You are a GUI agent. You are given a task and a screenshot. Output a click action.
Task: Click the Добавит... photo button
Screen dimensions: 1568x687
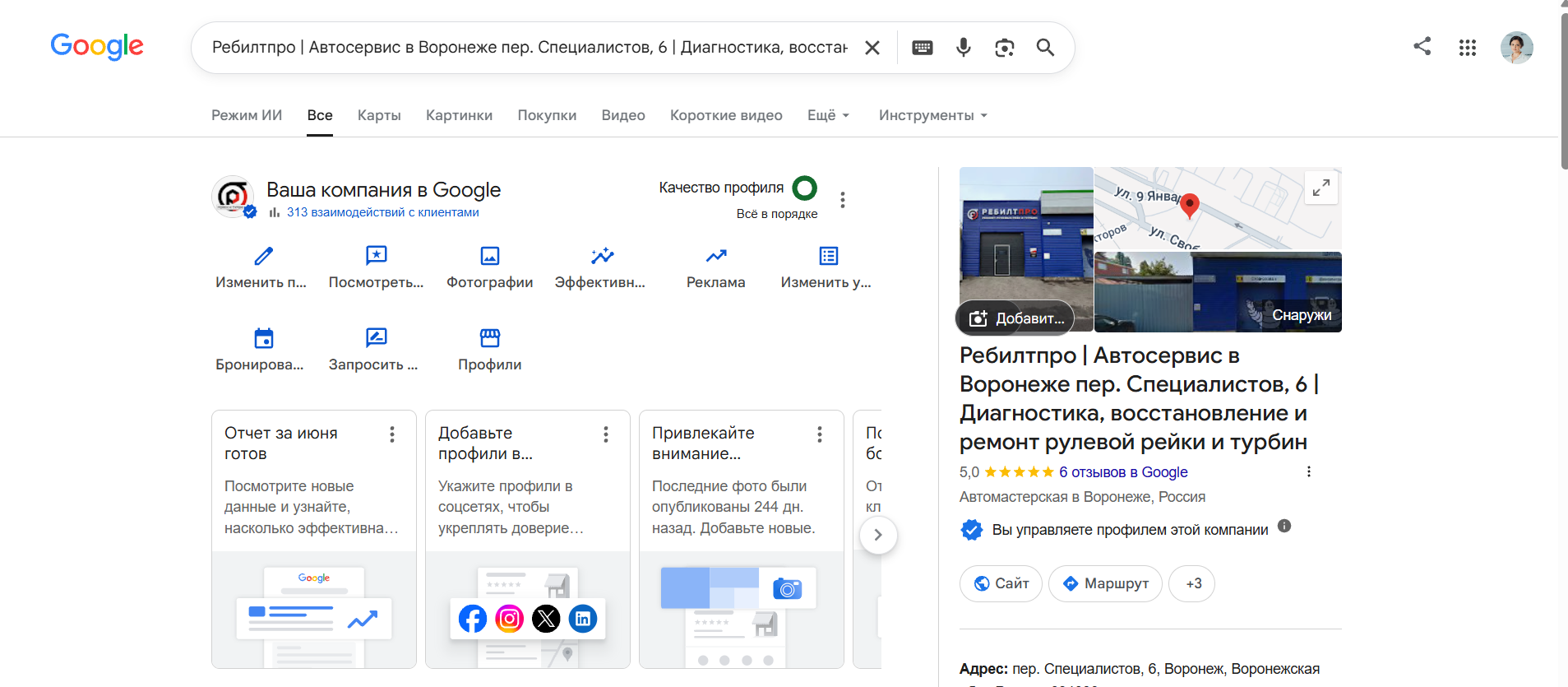(x=1015, y=318)
